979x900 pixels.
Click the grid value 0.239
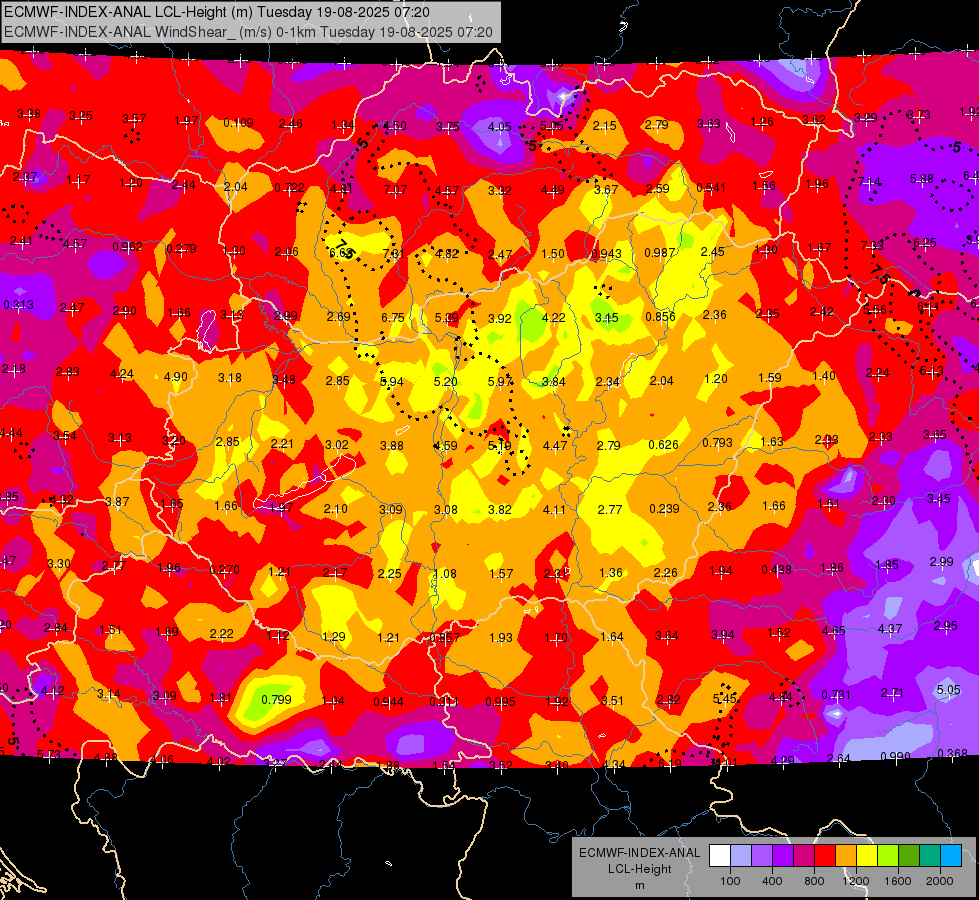(x=664, y=509)
